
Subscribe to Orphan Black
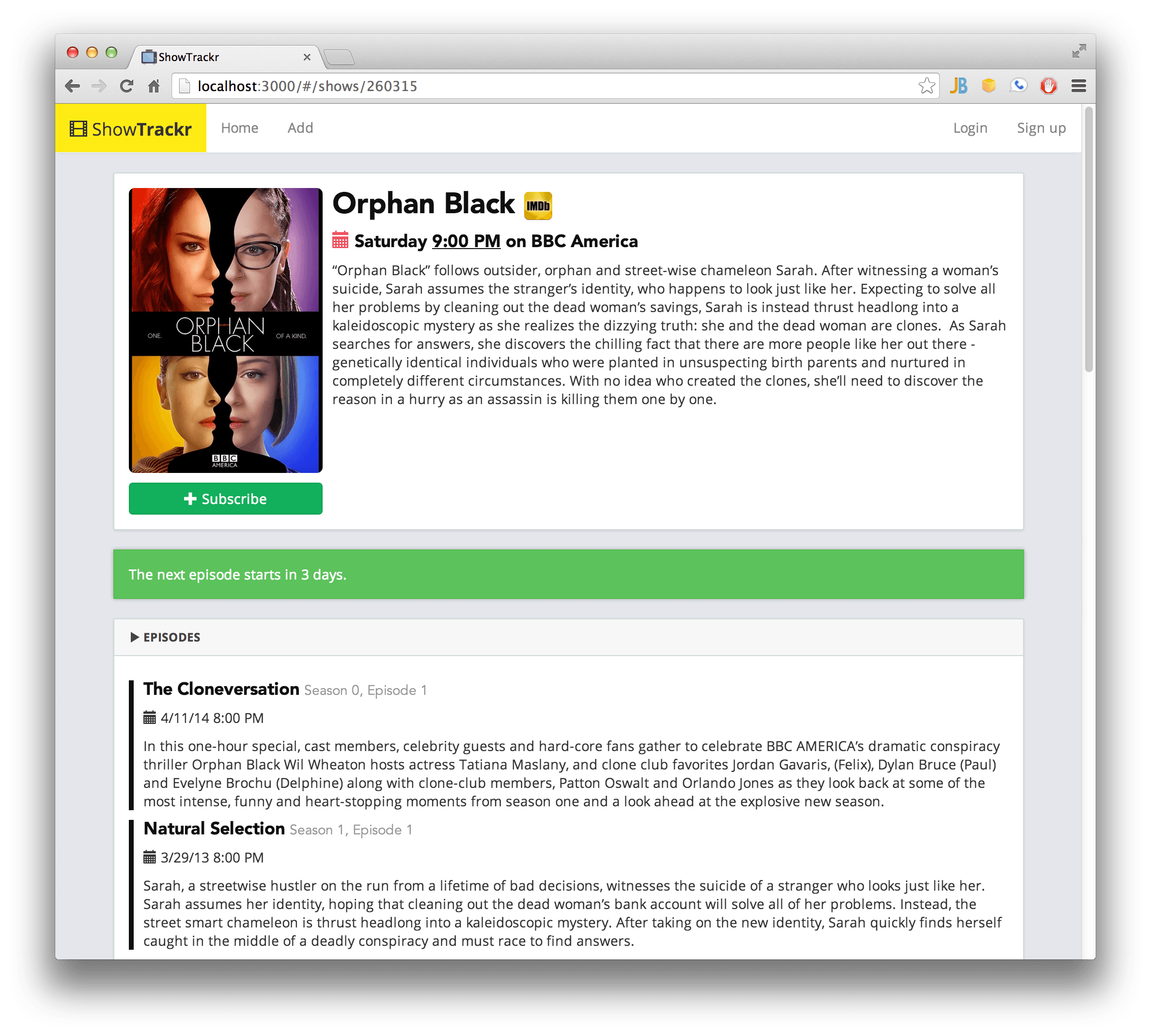(225, 499)
